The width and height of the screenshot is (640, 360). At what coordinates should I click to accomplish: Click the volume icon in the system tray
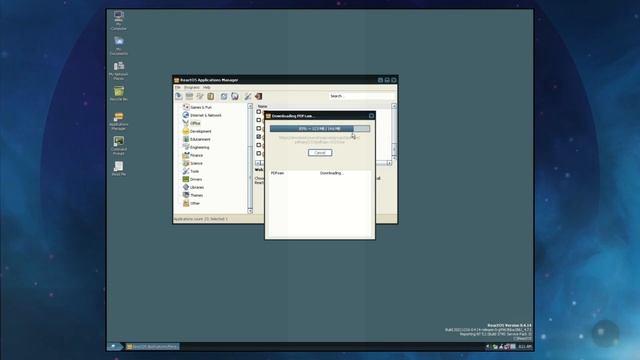[x=488, y=347]
